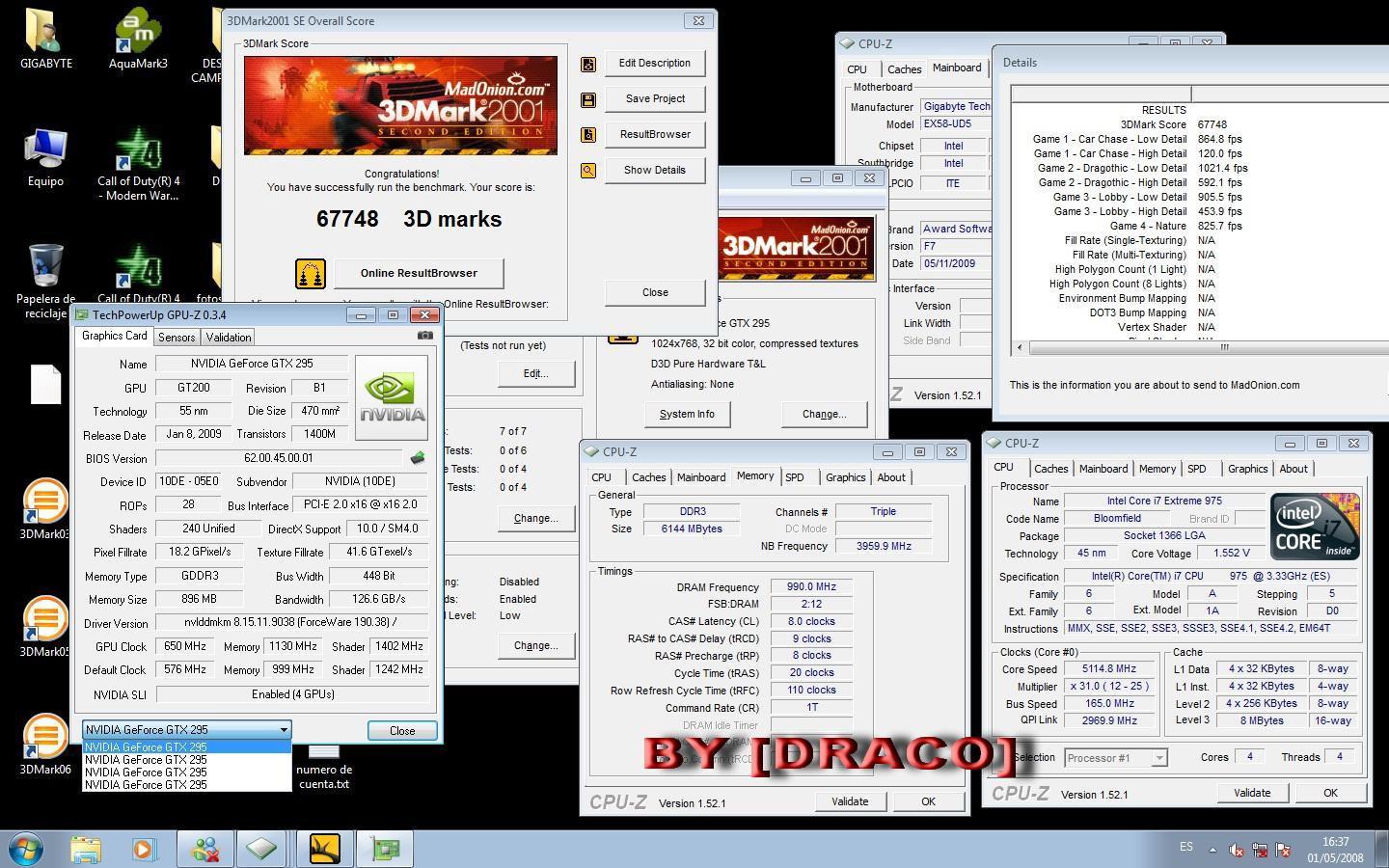Click magnifier icon beside Show Details
Screen dimensions: 1389x868
[588, 171]
